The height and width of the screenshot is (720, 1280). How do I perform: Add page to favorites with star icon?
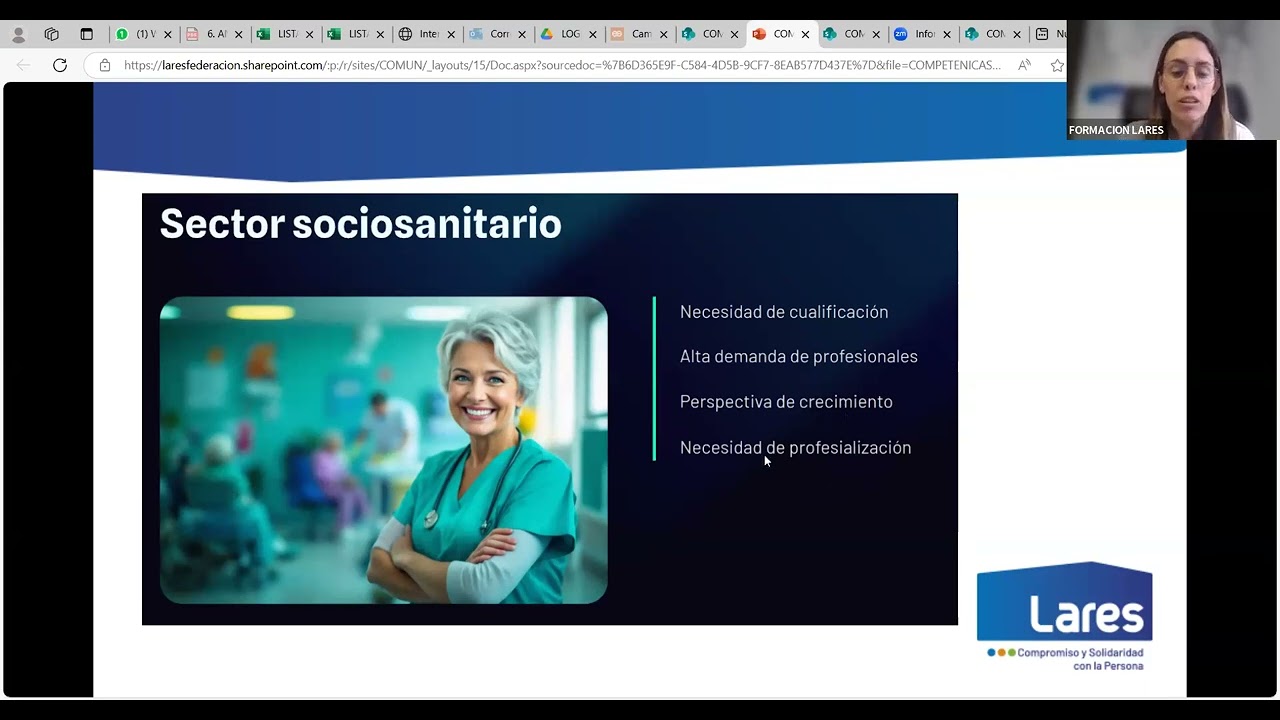point(1057,65)
